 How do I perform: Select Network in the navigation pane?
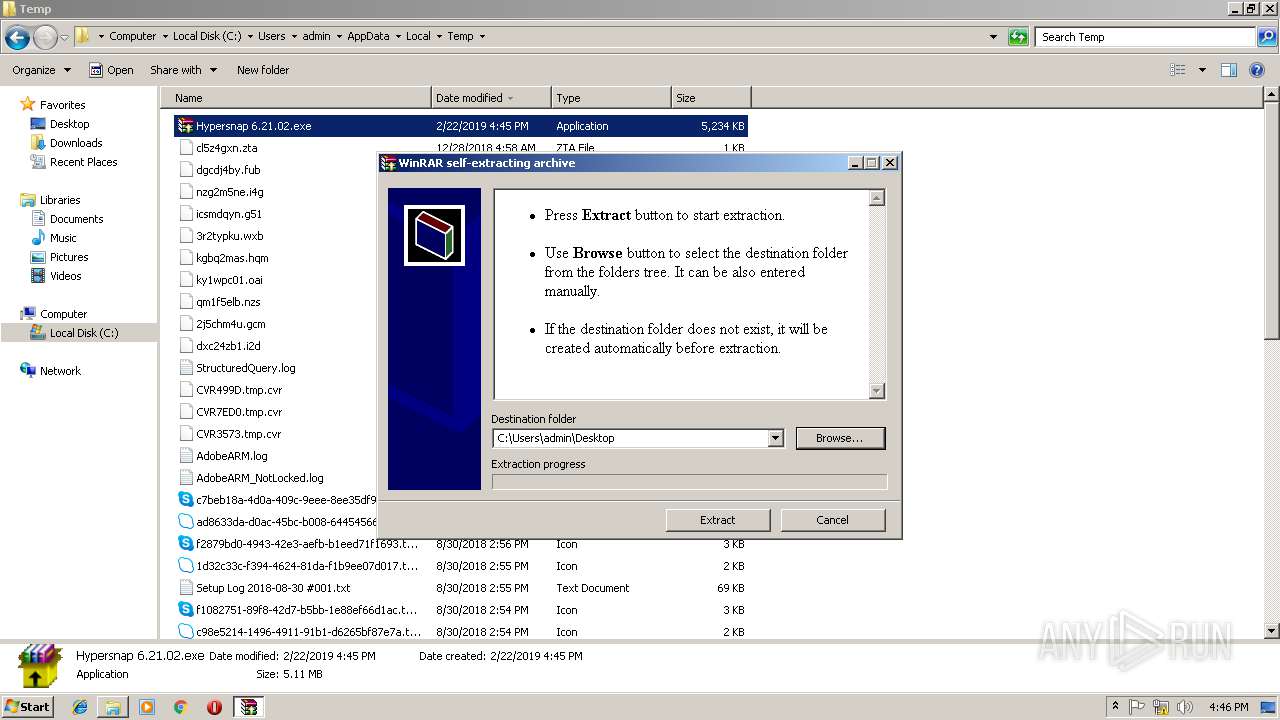coord(60,371)
